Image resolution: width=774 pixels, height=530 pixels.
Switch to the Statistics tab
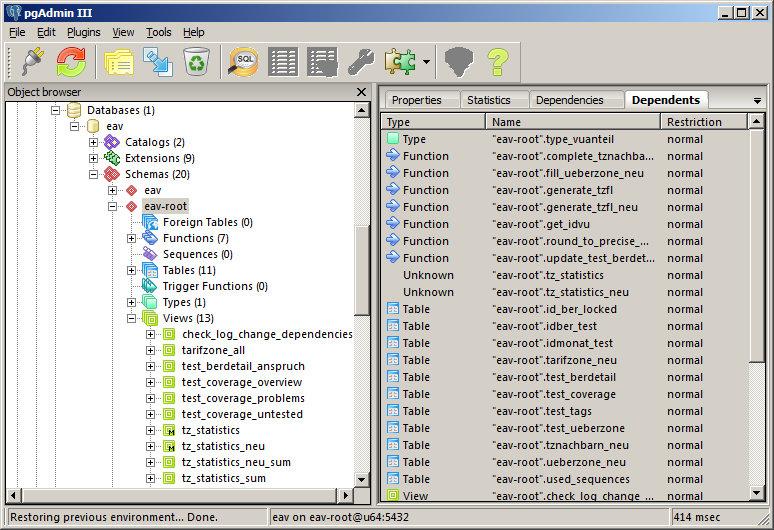488,100
